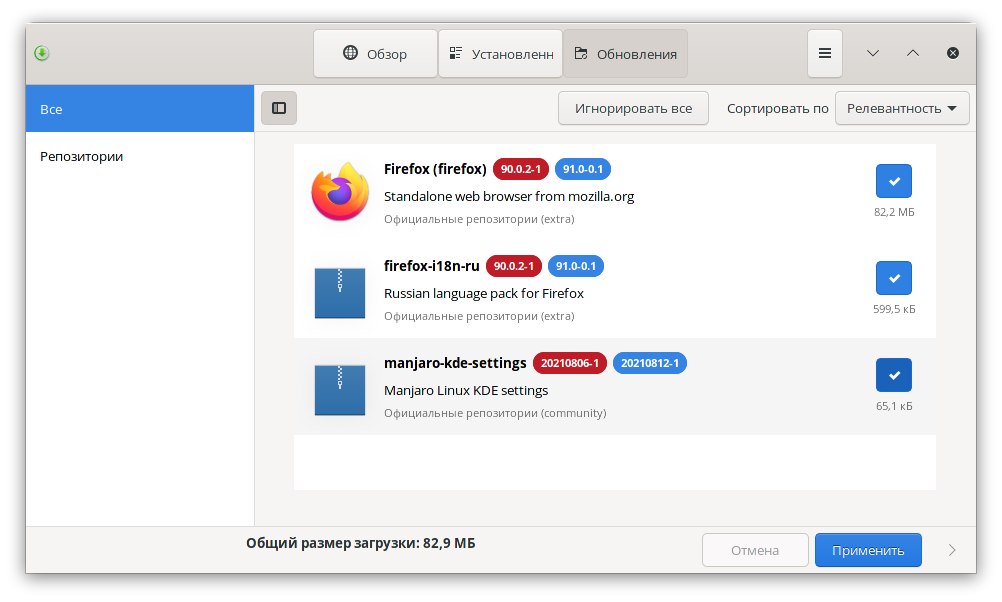Click the blue 20210812-1 version badge

pos(650,363)
